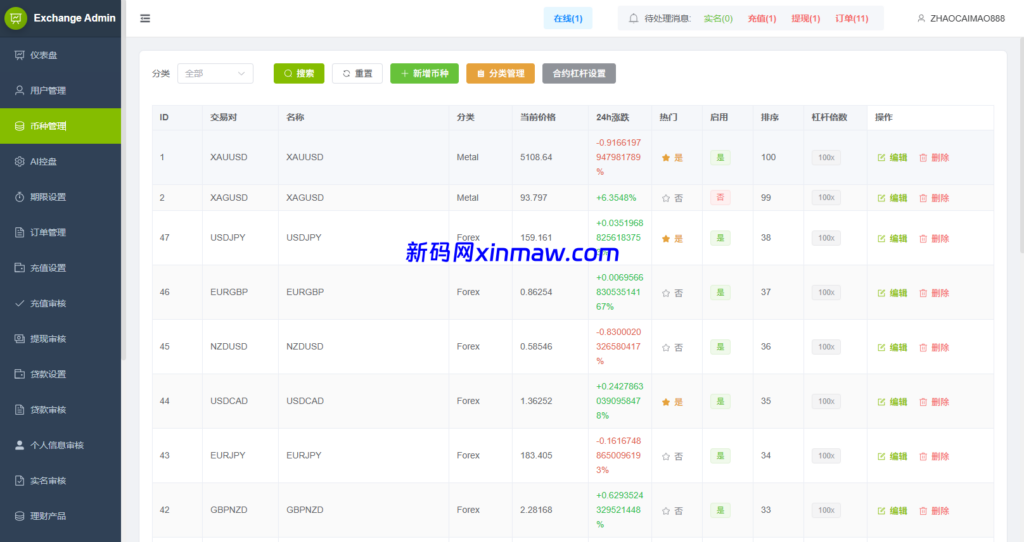Toggle enabled status for EURGBP row
The width and height of the screenshot is (1024, 542).
pos(720,293)
